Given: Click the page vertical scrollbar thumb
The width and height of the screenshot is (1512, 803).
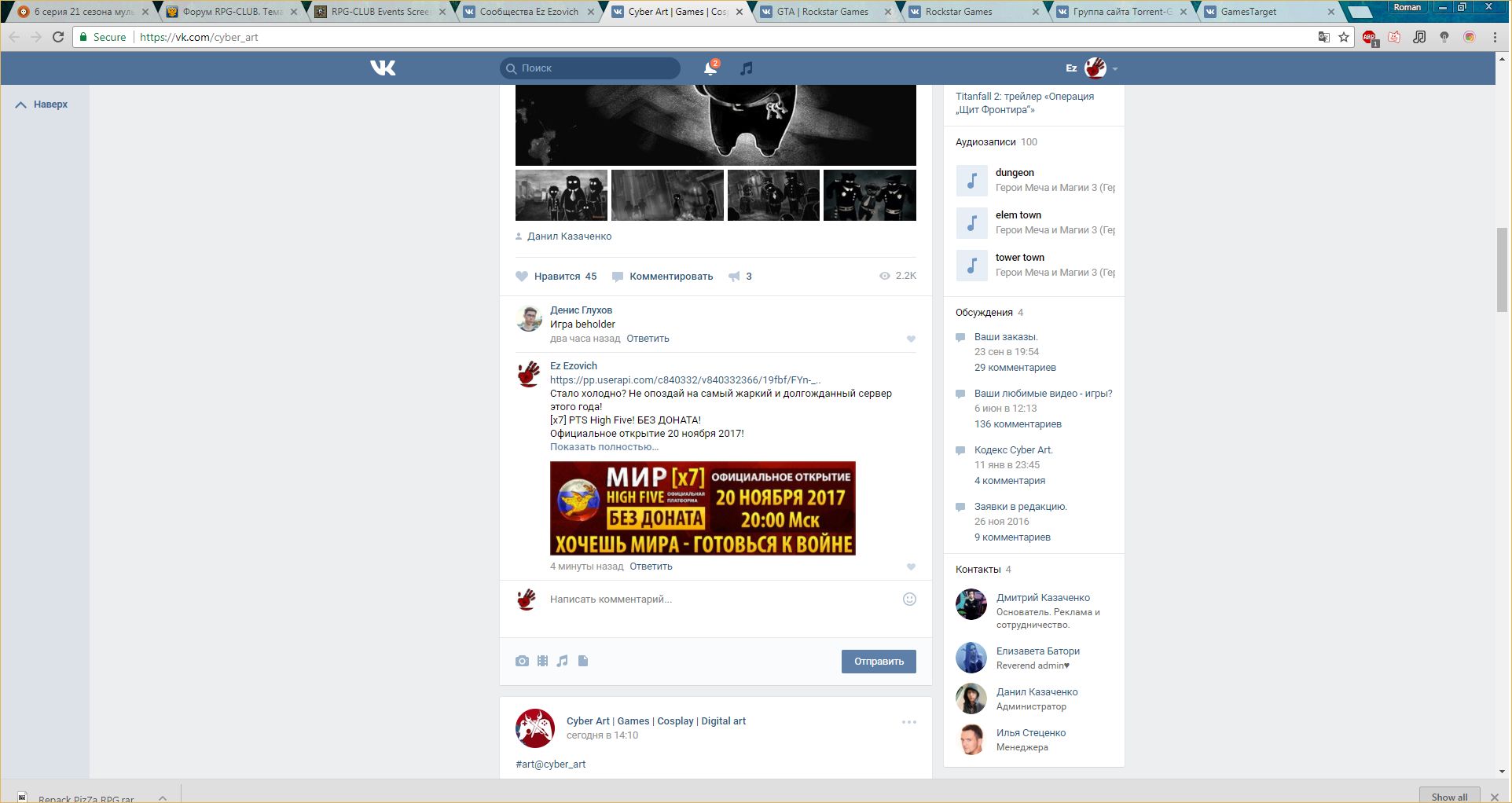Looking at the screenshot, I should [x=1503, y=269].
